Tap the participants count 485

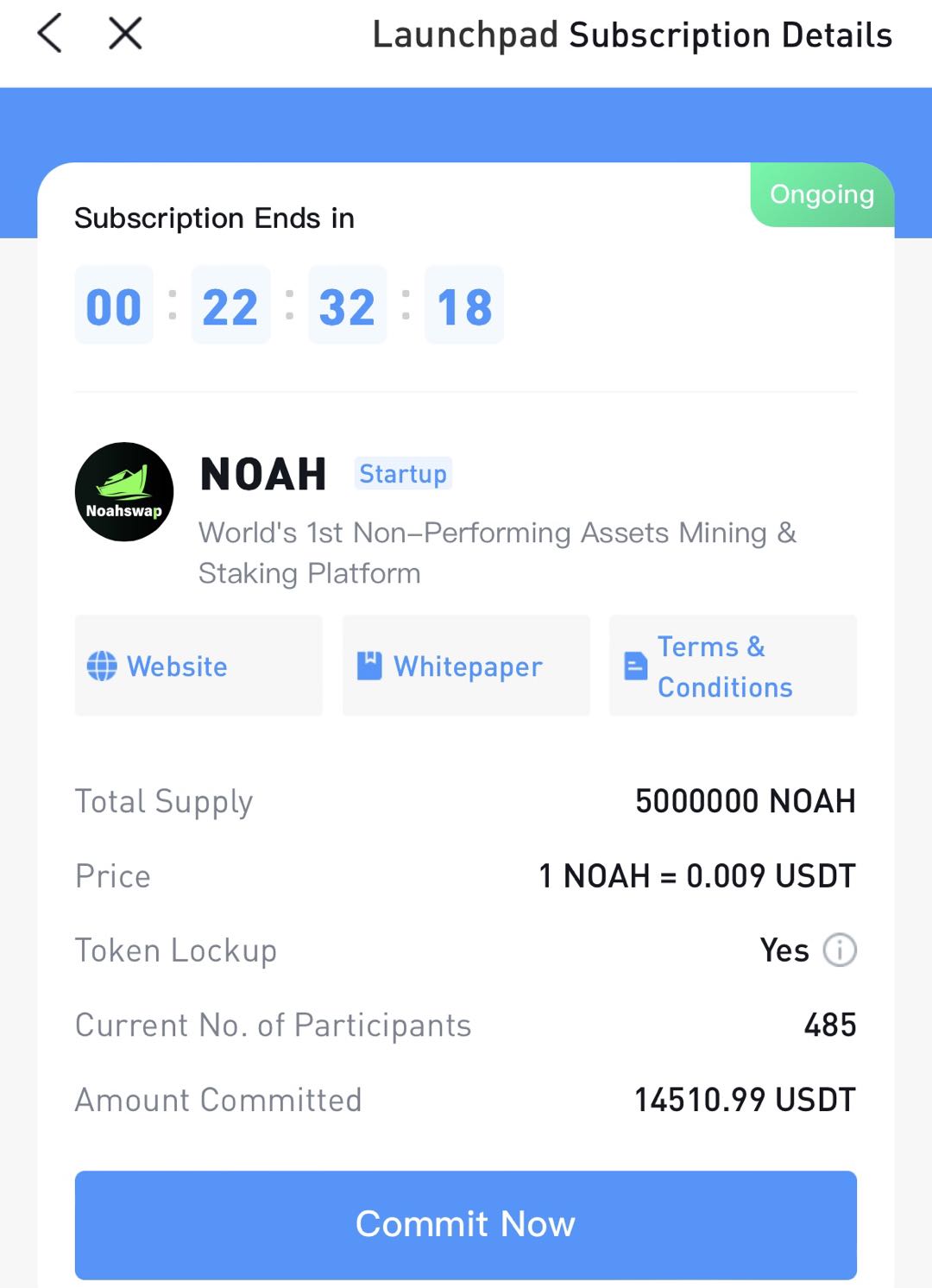[830, 1026]
